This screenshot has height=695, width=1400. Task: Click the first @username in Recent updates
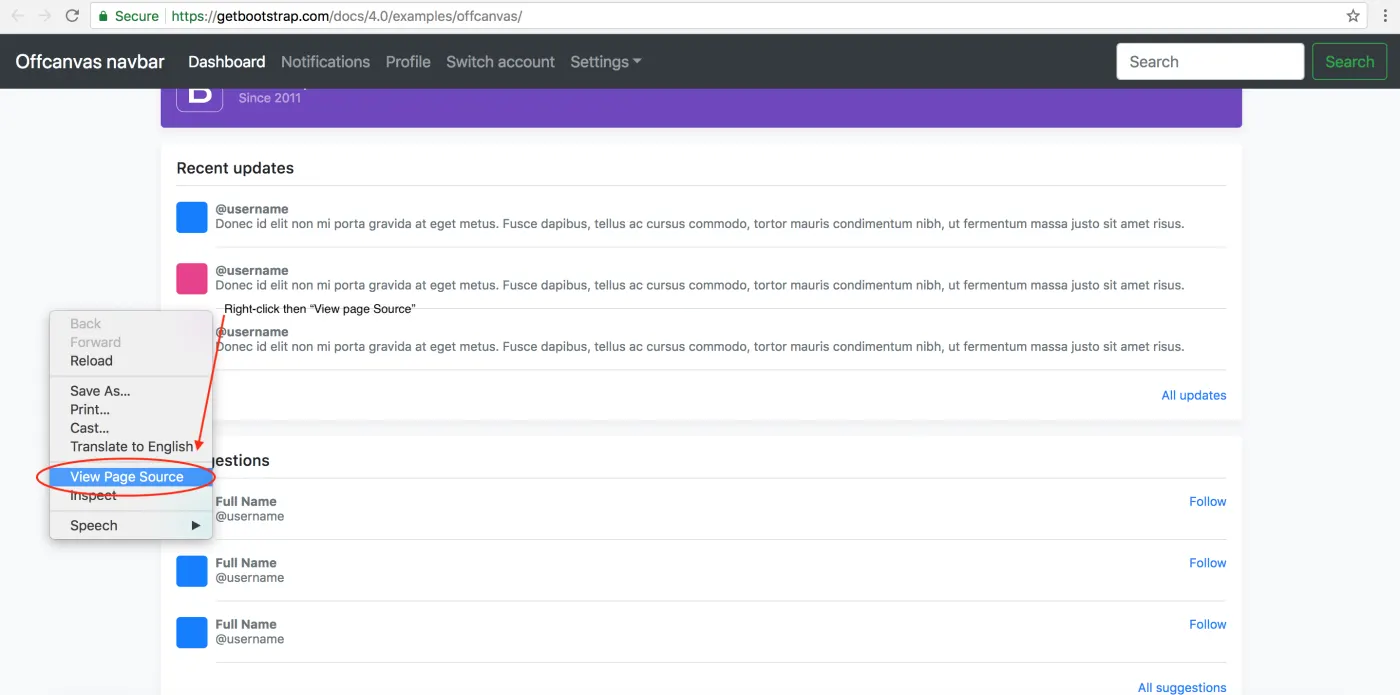[x=252, y=209]
